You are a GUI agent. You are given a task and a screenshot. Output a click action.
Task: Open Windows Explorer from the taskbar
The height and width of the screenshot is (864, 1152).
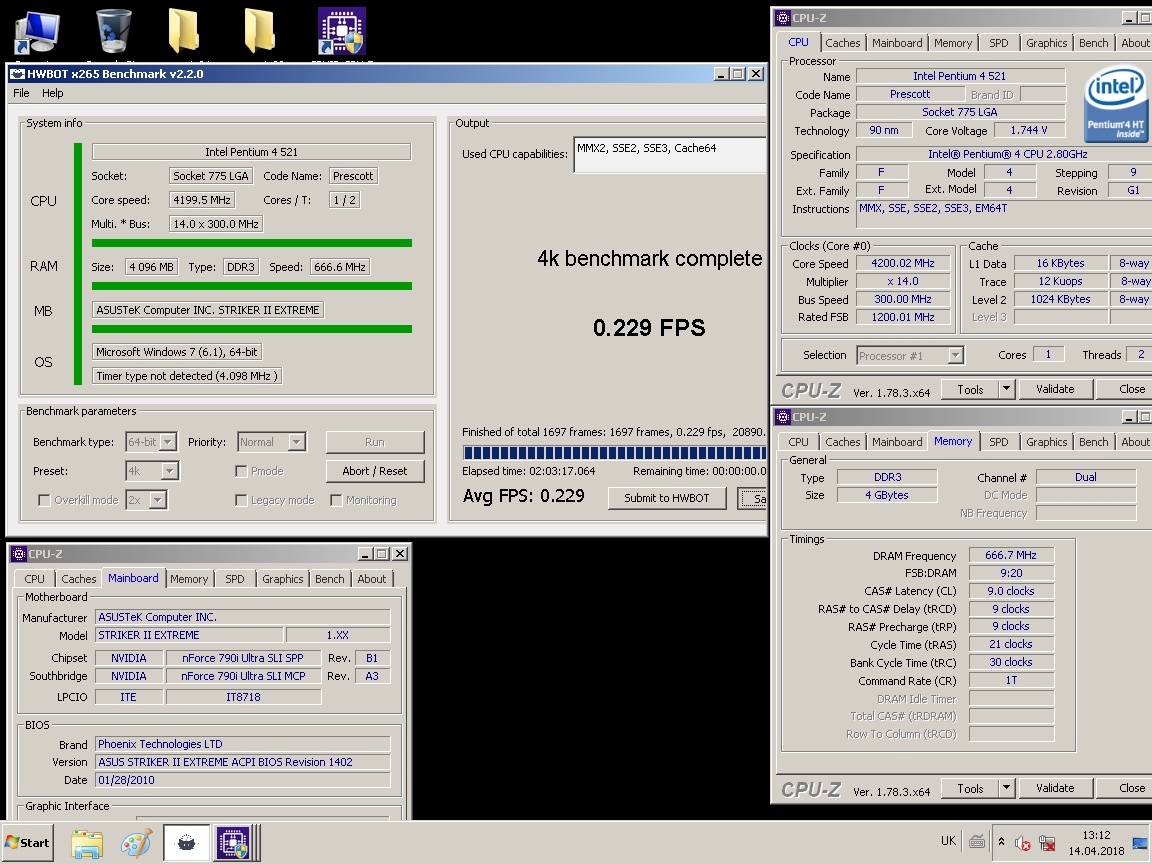(87, 843)
